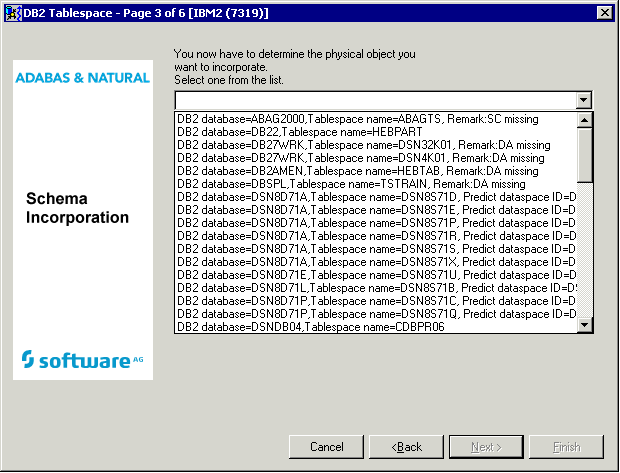The width and height of the screenshot is (620, 473).
Task: Choose the DSN8D71L tablespace DSN8S71B entry
Action: click(x=375, y=287)
